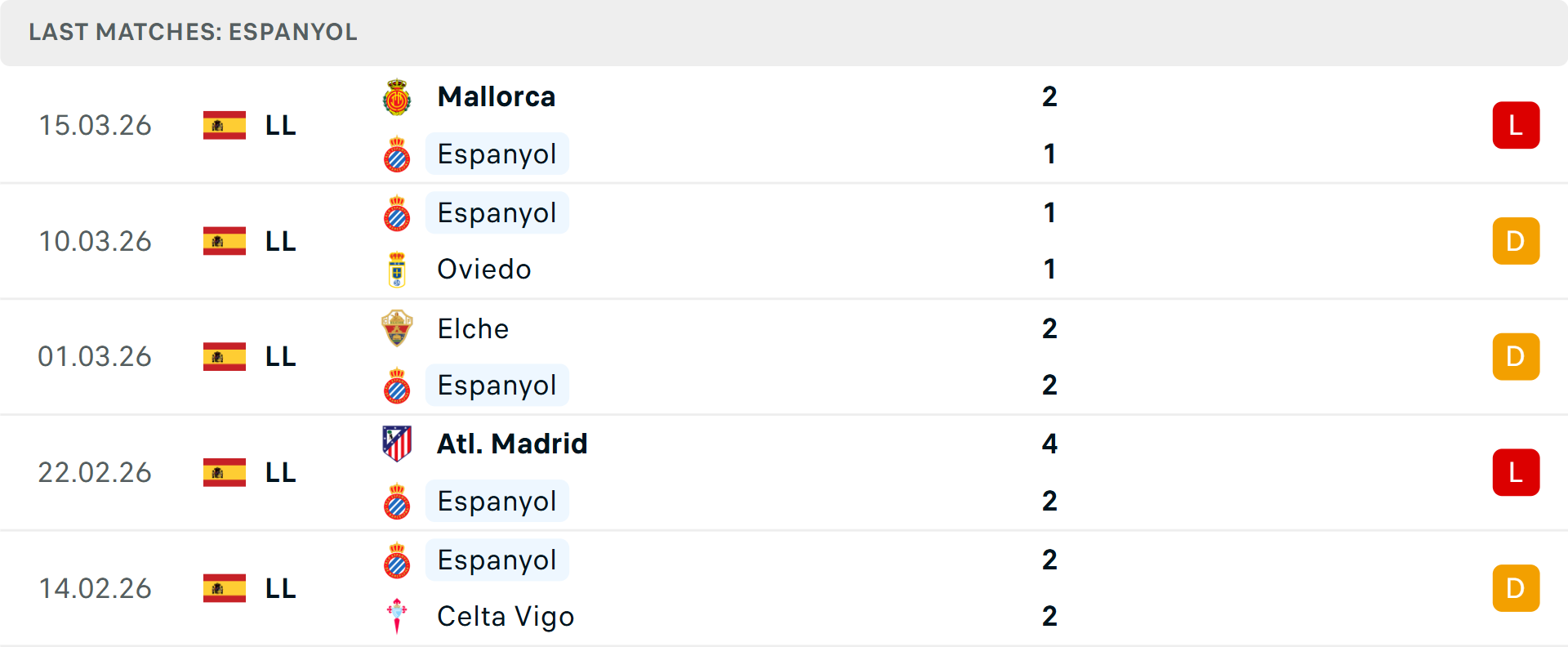
Task: Click the orange D badge for the Oviedo draw
Action: click(x=1517, y=241)
